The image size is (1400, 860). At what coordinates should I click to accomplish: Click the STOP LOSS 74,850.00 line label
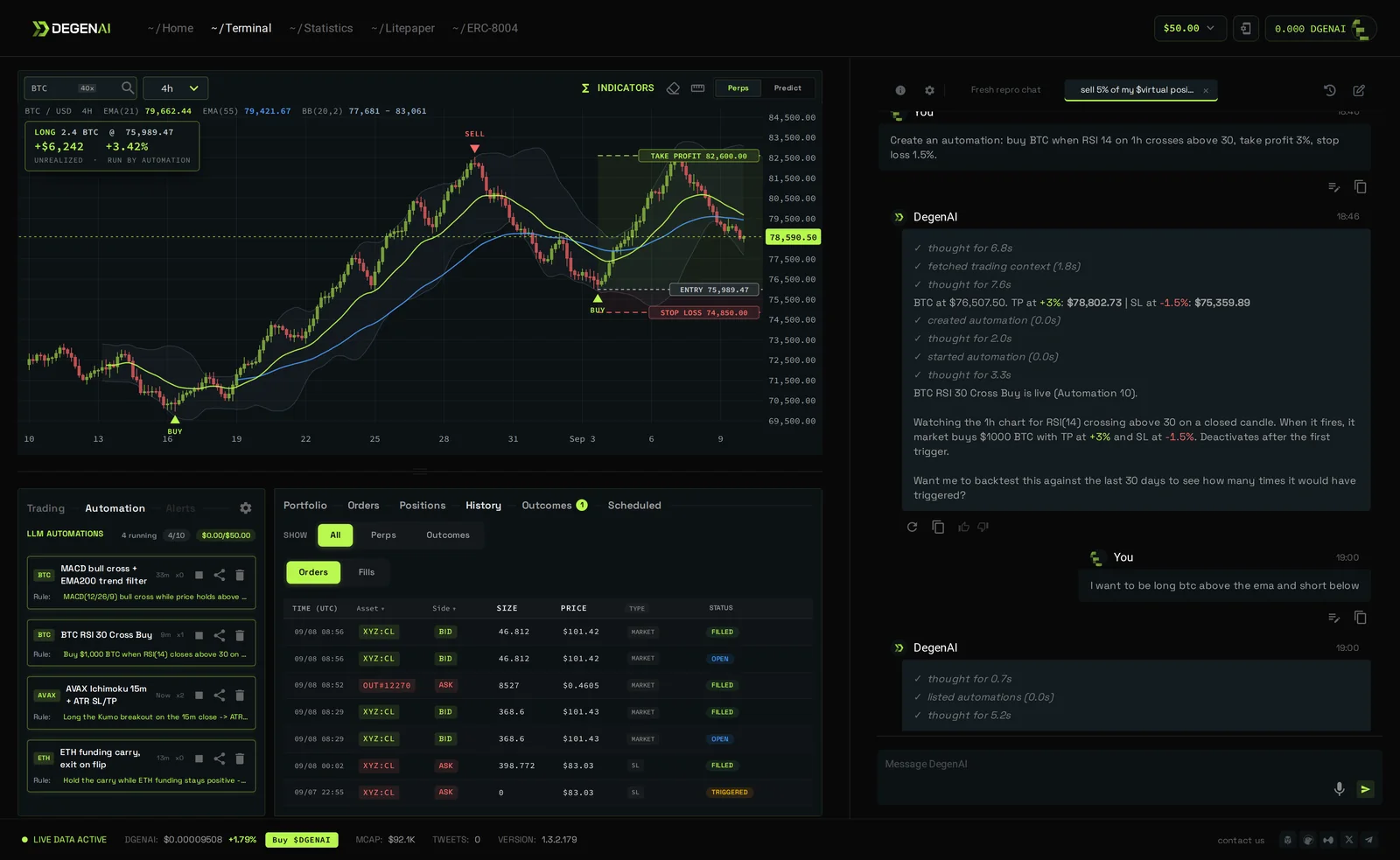click(x=703, y=312)
